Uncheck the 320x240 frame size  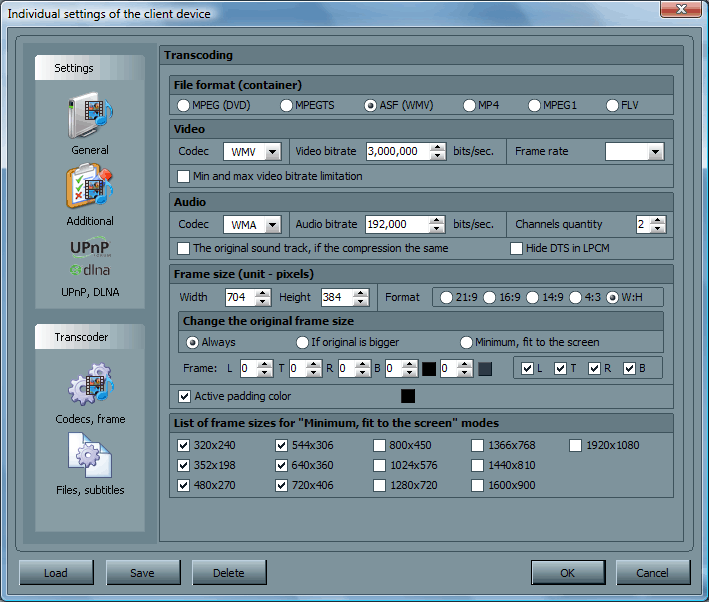pos(183,446)
